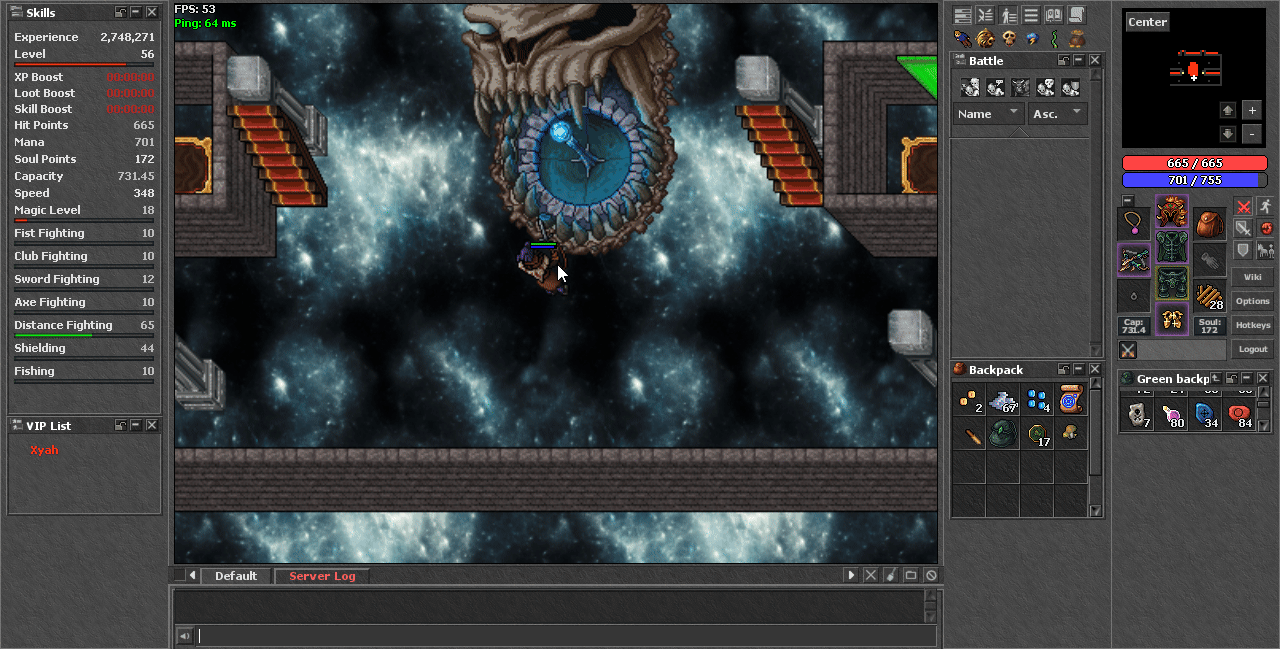This screenshot has height=649, width=1280.
Task: Click the red health points bar
Action: tap(1194, 163)
